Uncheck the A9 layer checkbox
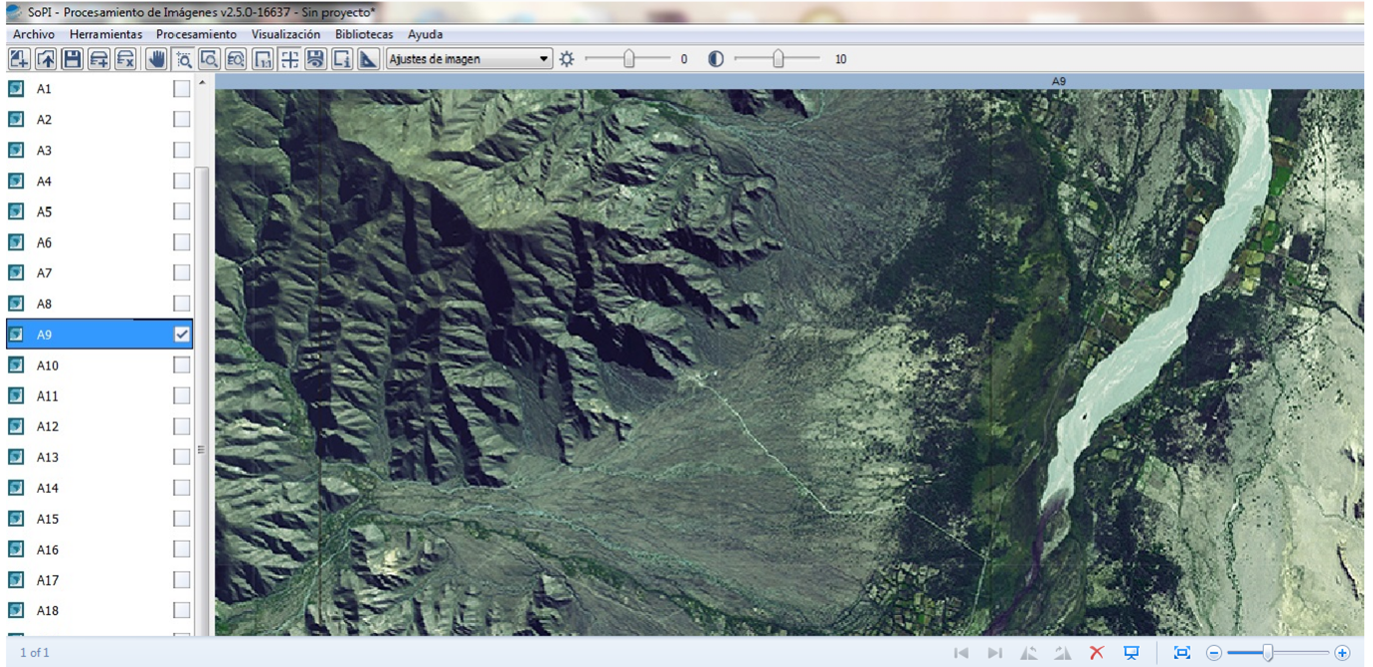This screenshot has height=667, width=1373. tap(181, 335)
